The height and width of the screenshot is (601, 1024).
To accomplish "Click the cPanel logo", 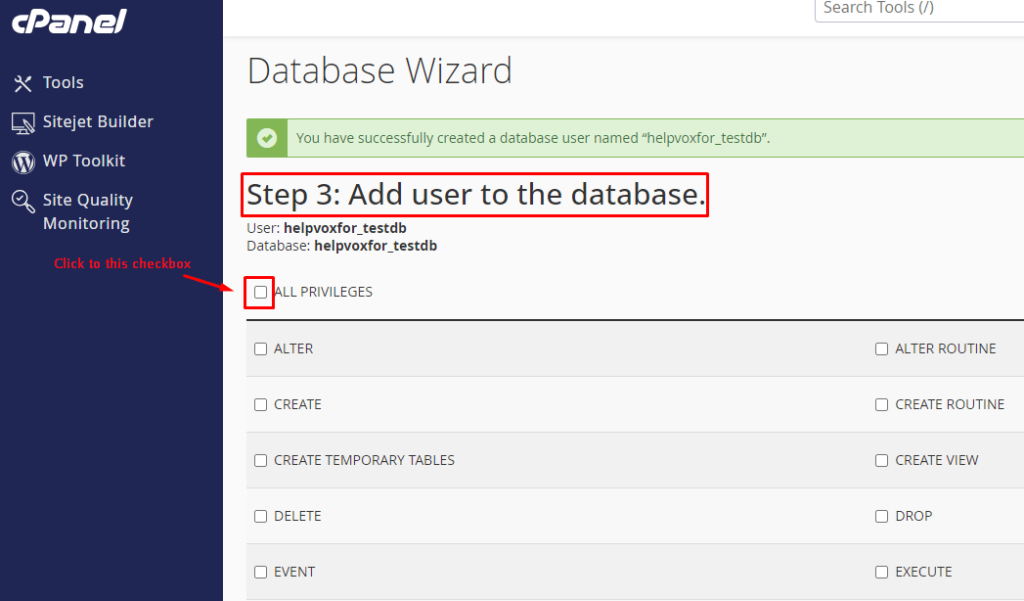I will pos(70,22).
